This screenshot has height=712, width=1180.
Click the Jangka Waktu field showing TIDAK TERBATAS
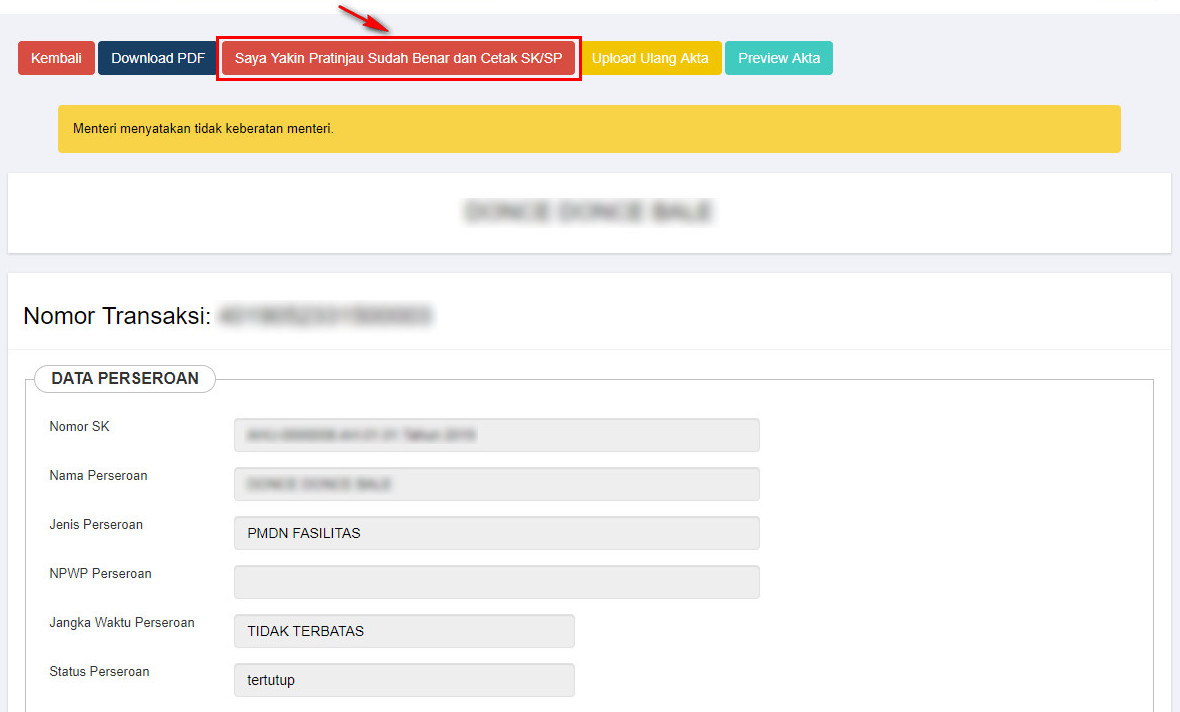pyautogui.click(x=404, y=631)
